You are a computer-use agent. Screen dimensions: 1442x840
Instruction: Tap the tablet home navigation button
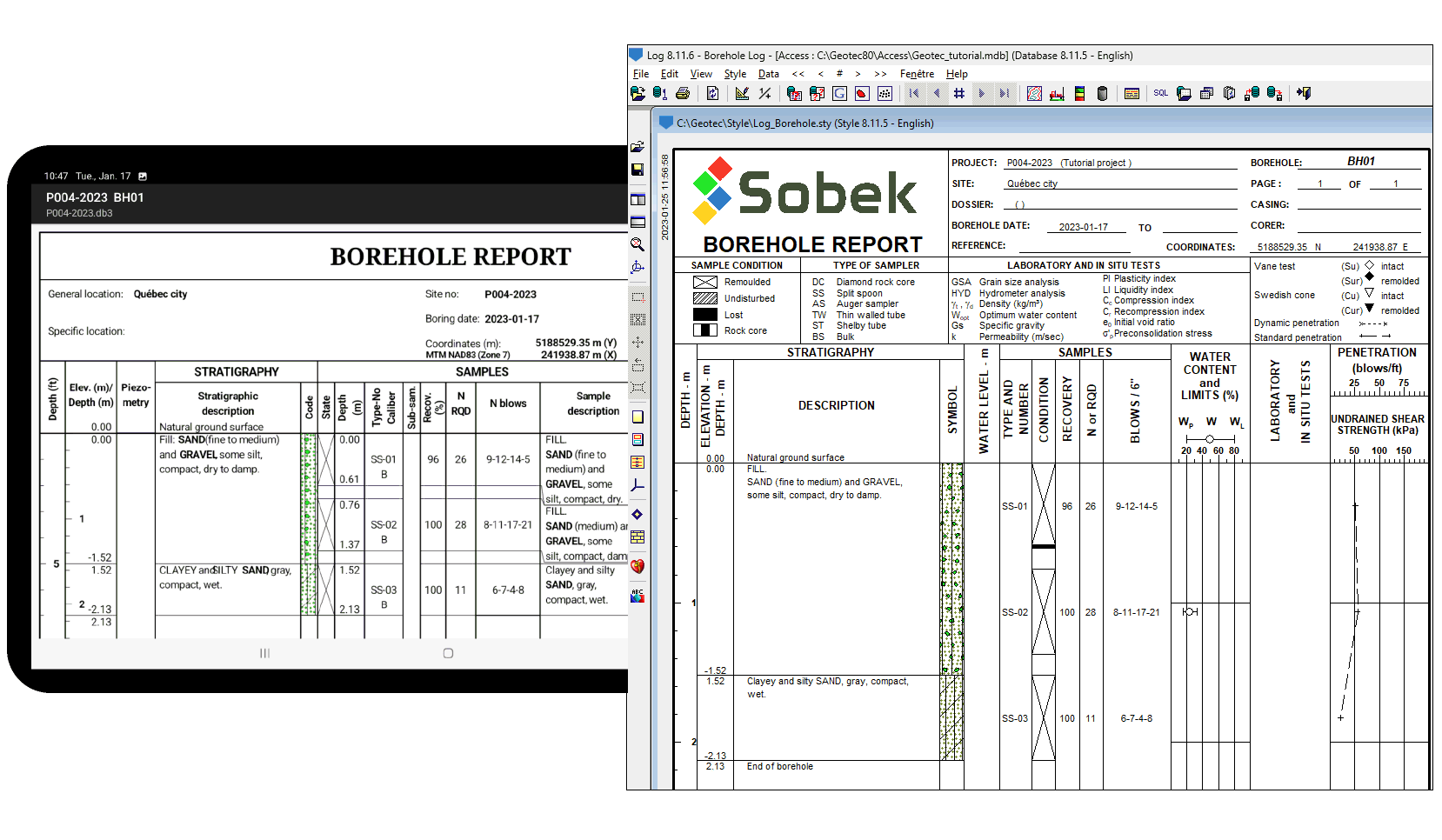pyautogui.click(x=448, y=653)
